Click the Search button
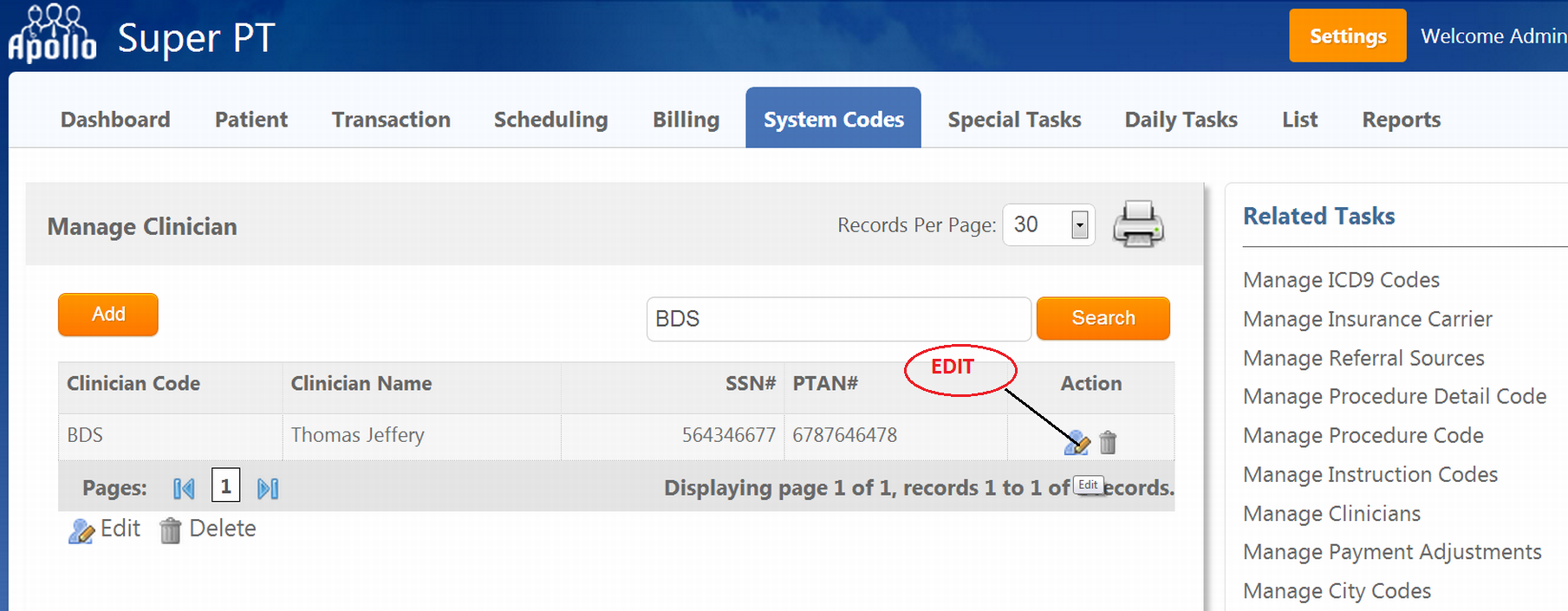Viewport: 1568px width, 611px height. pos(1103,318)
